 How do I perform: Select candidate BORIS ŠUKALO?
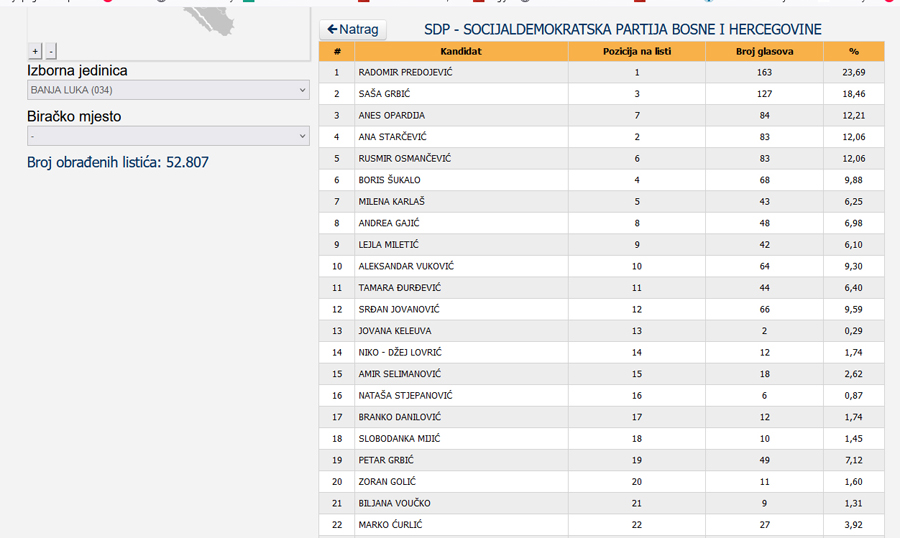(x=389, y=180)
